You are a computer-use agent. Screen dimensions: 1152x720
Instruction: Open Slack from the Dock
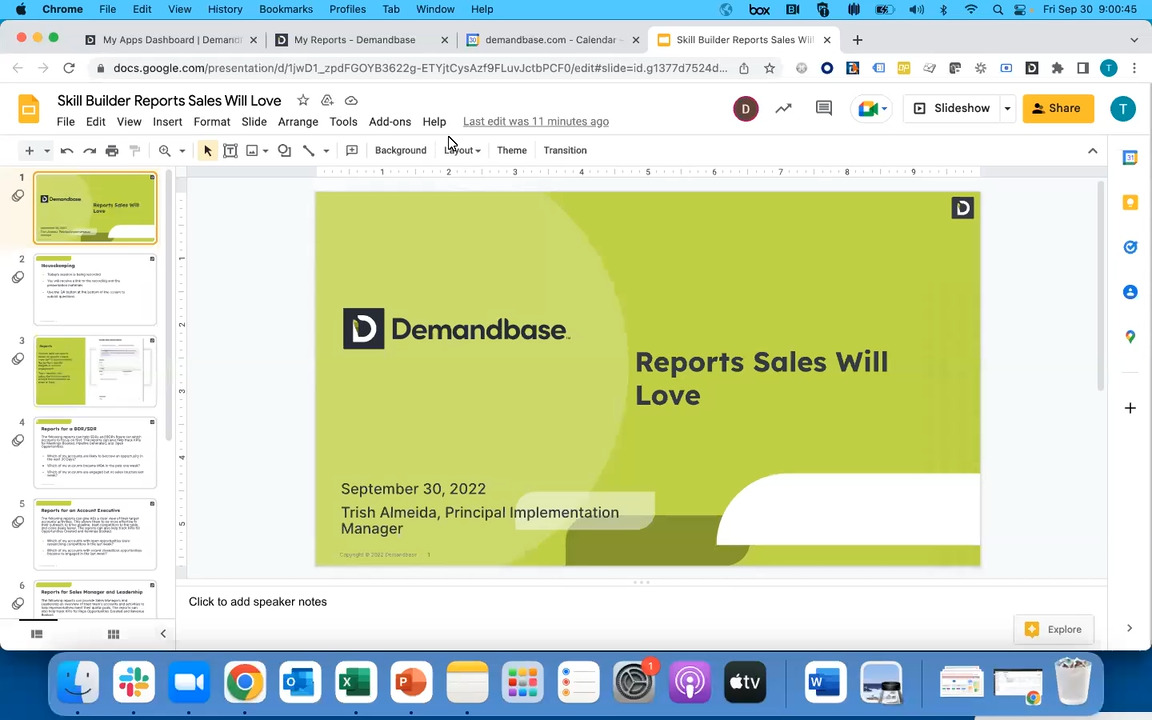pos(134,683)
